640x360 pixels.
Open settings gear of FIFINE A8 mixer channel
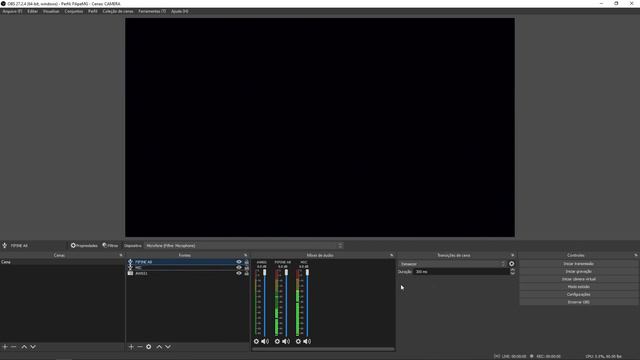tap(277, 341)
